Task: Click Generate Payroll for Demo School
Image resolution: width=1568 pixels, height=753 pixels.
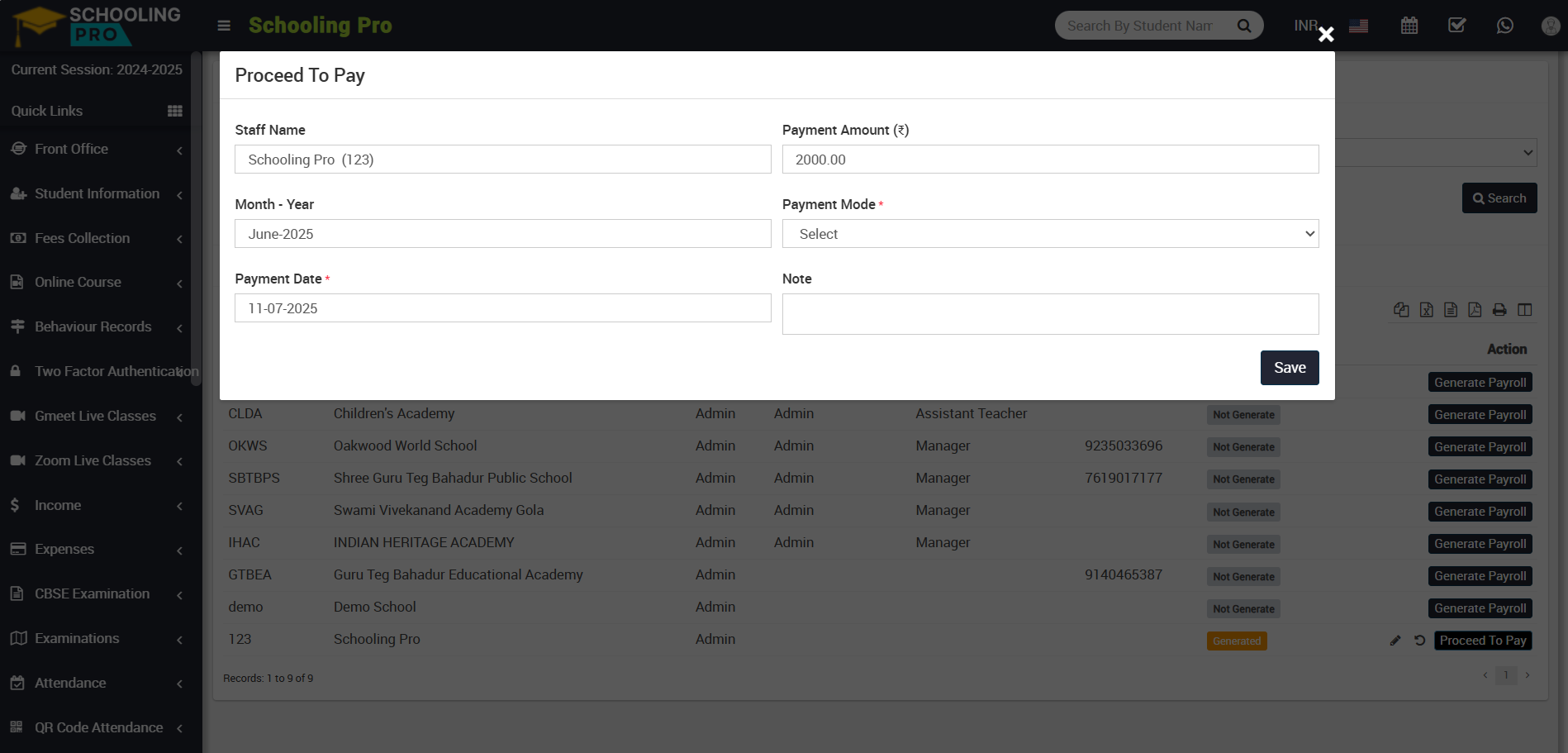Action: (x=1480, y=608)
